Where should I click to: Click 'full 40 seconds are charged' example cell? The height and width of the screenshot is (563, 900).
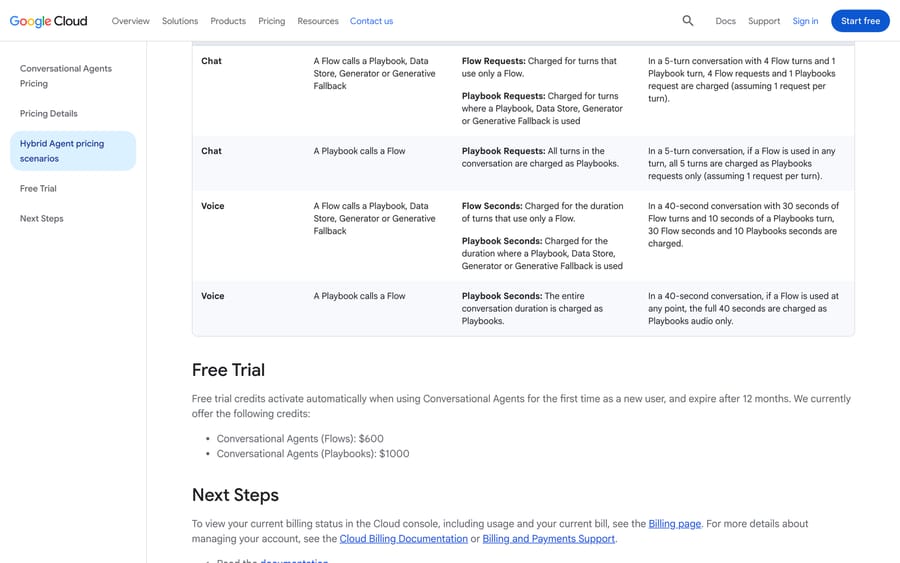[x=743, y=308]
